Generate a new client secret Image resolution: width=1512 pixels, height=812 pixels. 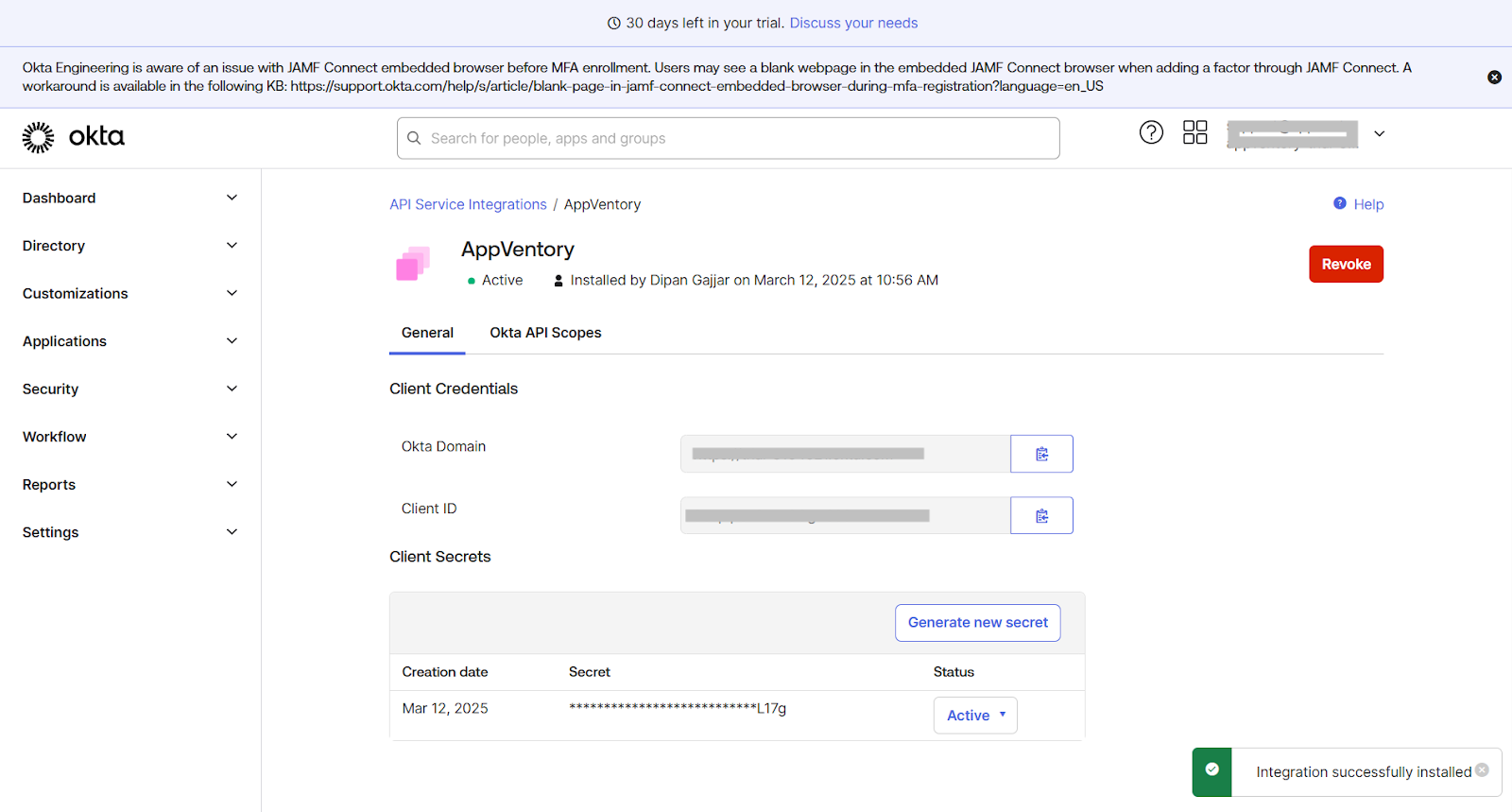pyautogui.click(x=978, y=623)
